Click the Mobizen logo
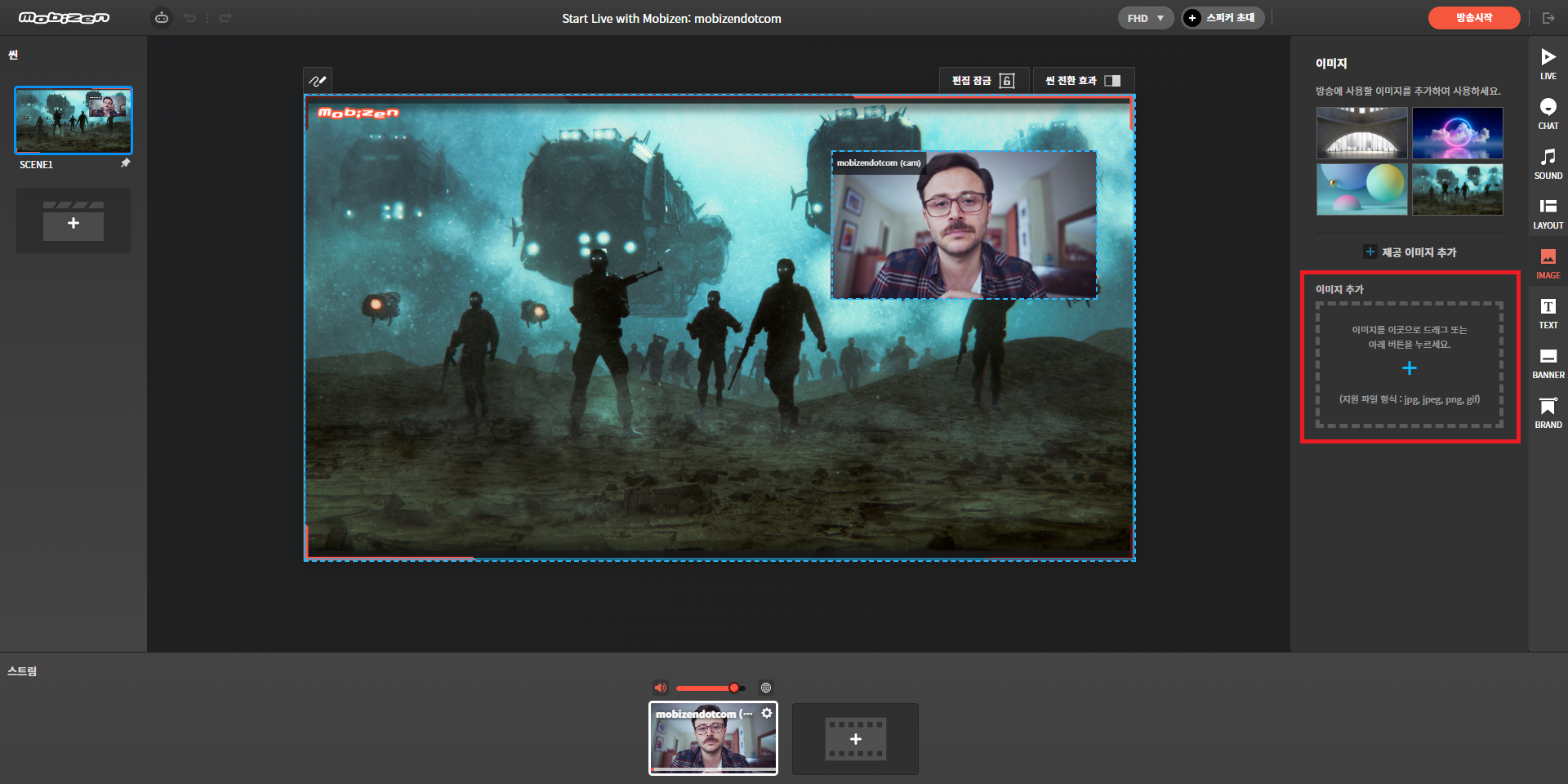Screen dimensions: 1568x784 (x=64, y=18)
